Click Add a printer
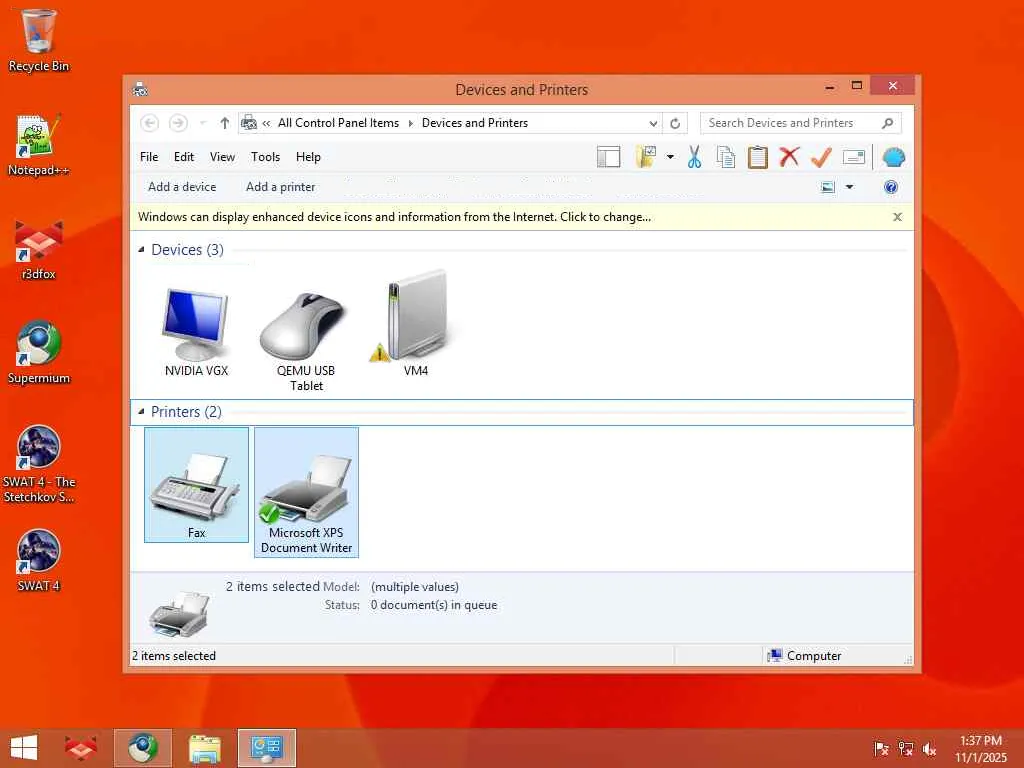 280,187
